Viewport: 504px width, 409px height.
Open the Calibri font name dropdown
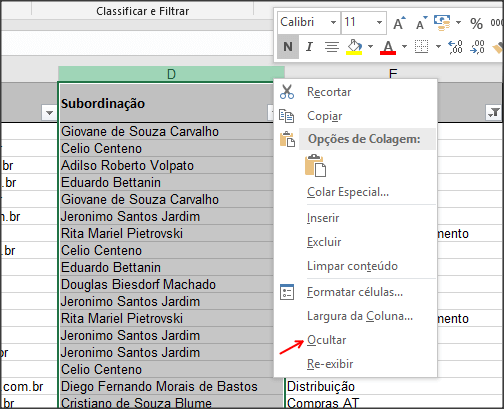[x=309, y=23]
